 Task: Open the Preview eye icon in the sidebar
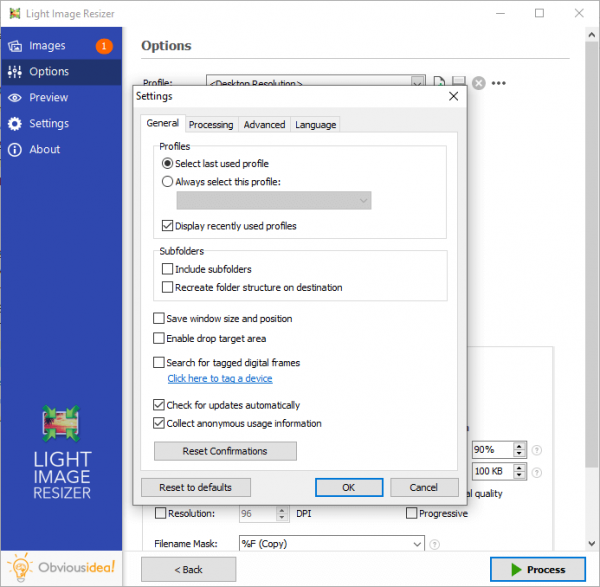click(x=15, y=98)
